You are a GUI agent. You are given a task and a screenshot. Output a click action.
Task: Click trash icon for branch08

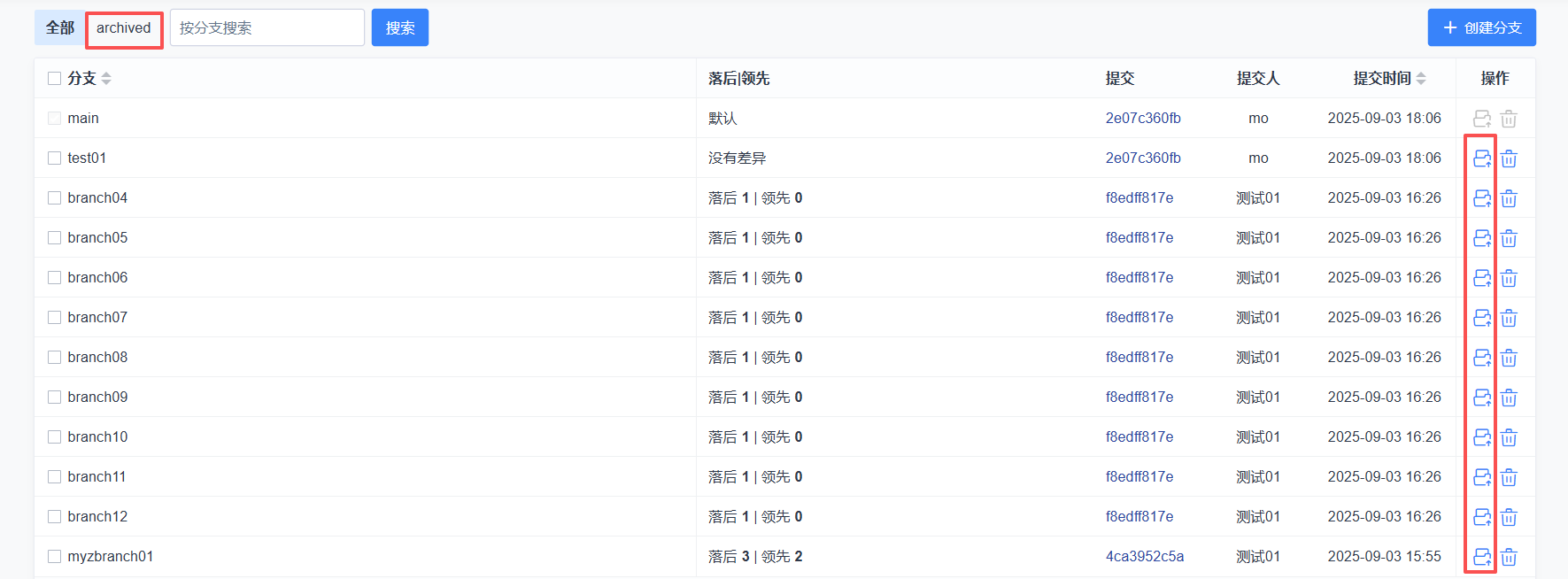pos(1509,358)
